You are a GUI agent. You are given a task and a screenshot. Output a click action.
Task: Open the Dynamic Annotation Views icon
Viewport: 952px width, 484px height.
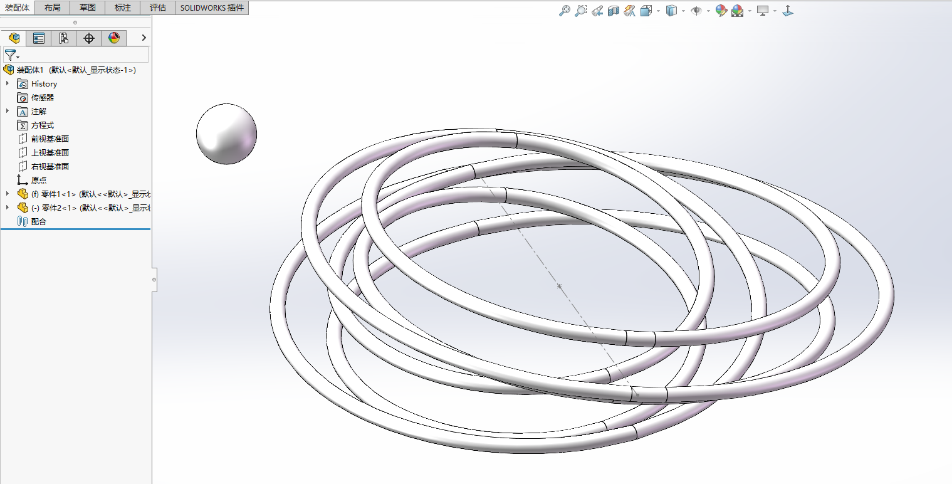coord(630,10)
